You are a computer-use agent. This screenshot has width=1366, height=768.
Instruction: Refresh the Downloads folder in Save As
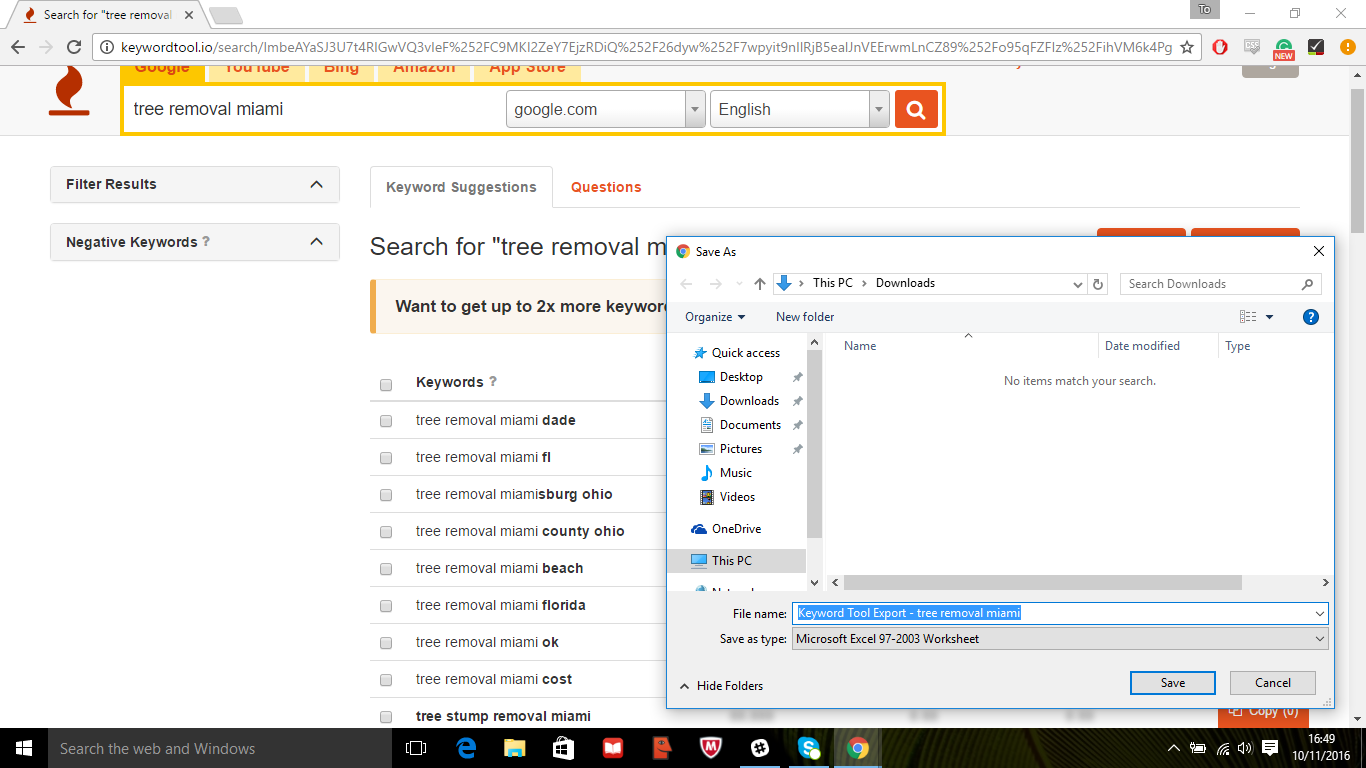coord(1098,284)
